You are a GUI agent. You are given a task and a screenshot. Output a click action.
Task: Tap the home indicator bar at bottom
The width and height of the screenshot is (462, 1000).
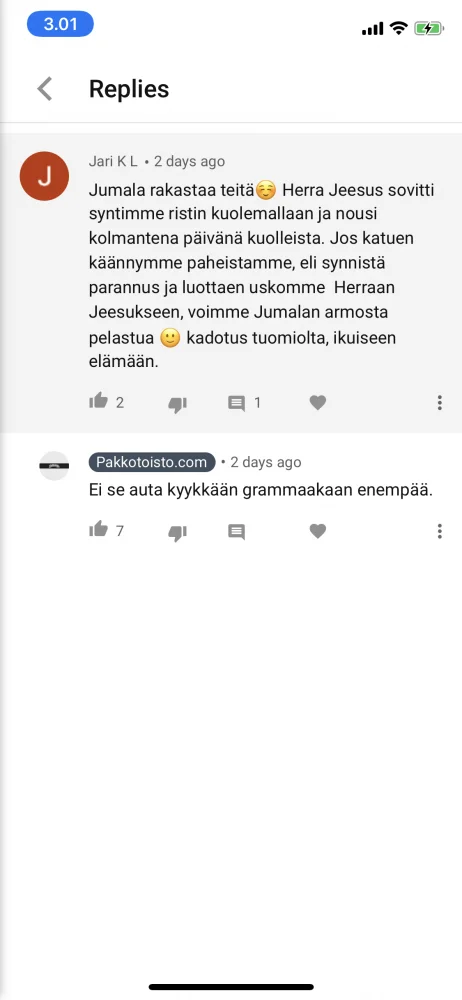(x=231, y=987)
